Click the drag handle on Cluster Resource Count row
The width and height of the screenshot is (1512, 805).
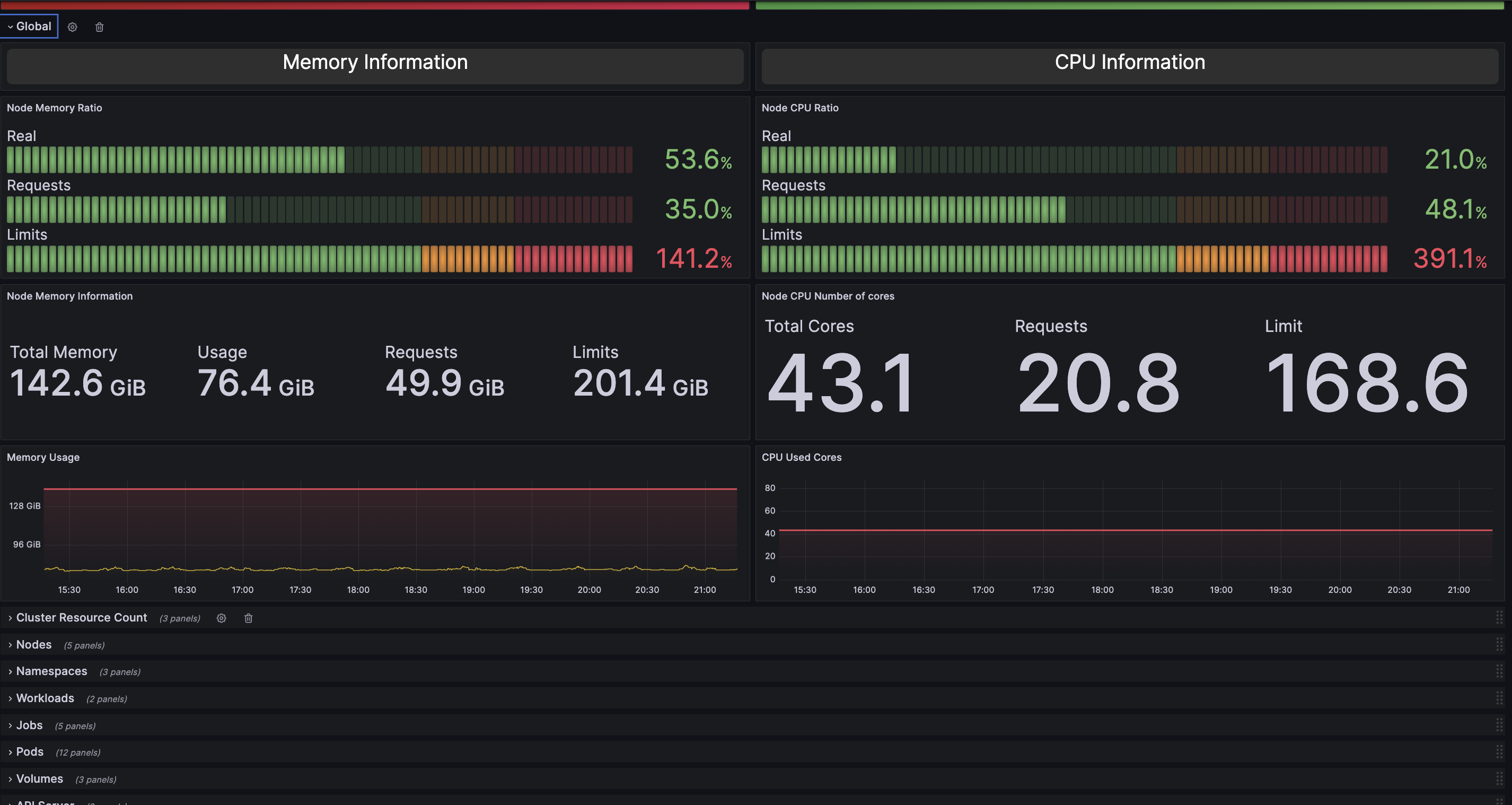(1499, 618)
